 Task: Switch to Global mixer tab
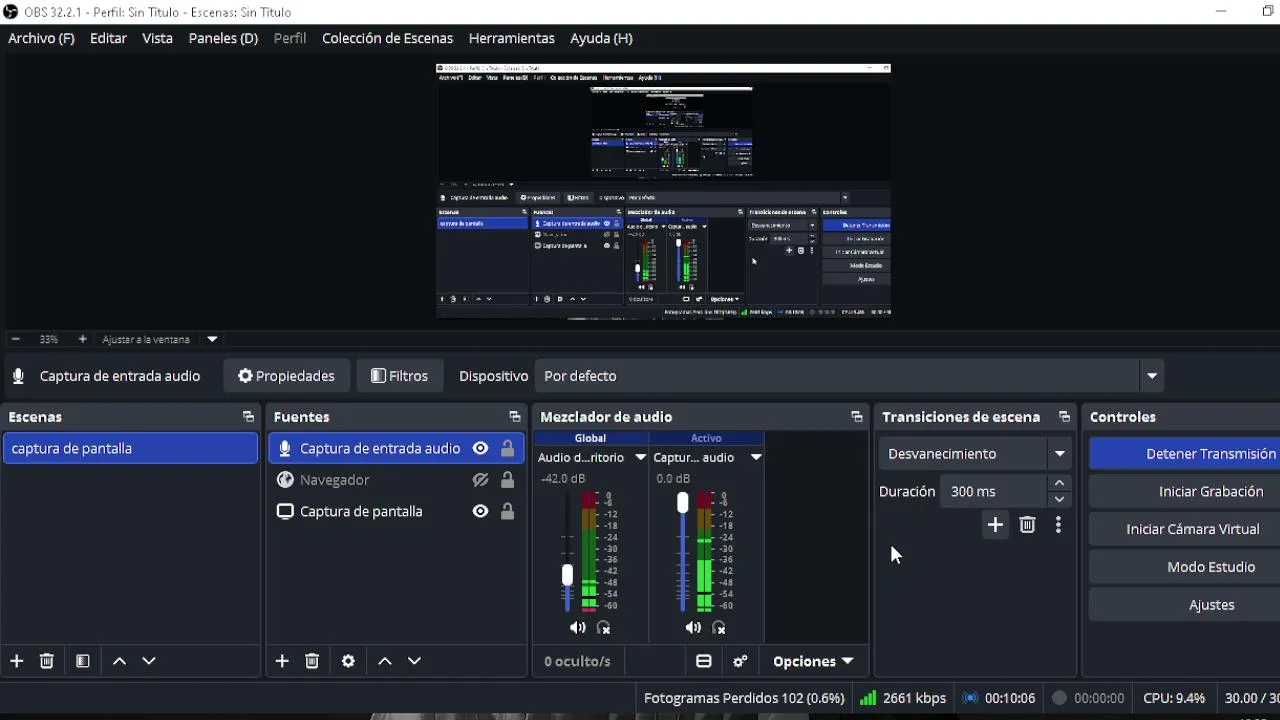tap(590, 438)
